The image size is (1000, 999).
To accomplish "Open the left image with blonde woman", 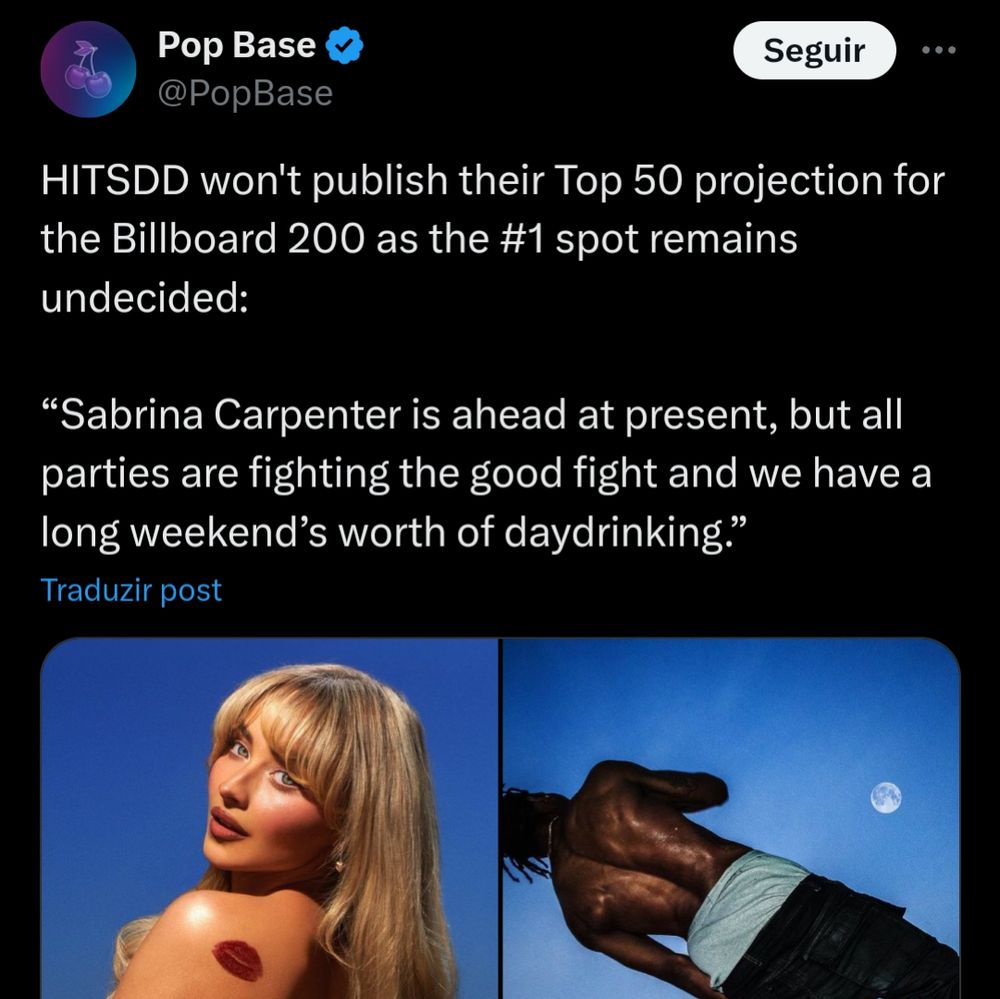I will 269,818.
